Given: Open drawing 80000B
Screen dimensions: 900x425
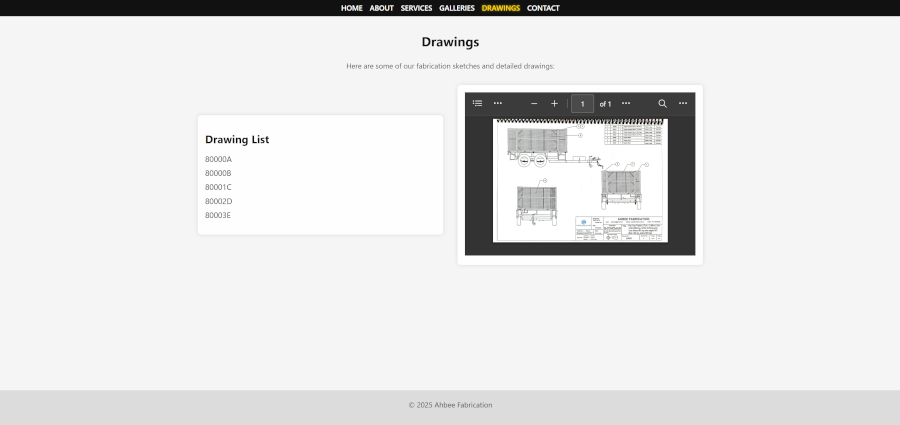Looking at the screenshot, I should [x=218, y=173].
